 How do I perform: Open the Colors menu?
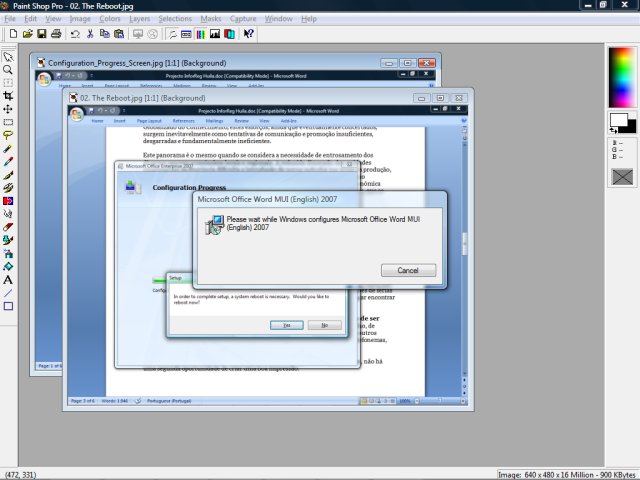110,19
